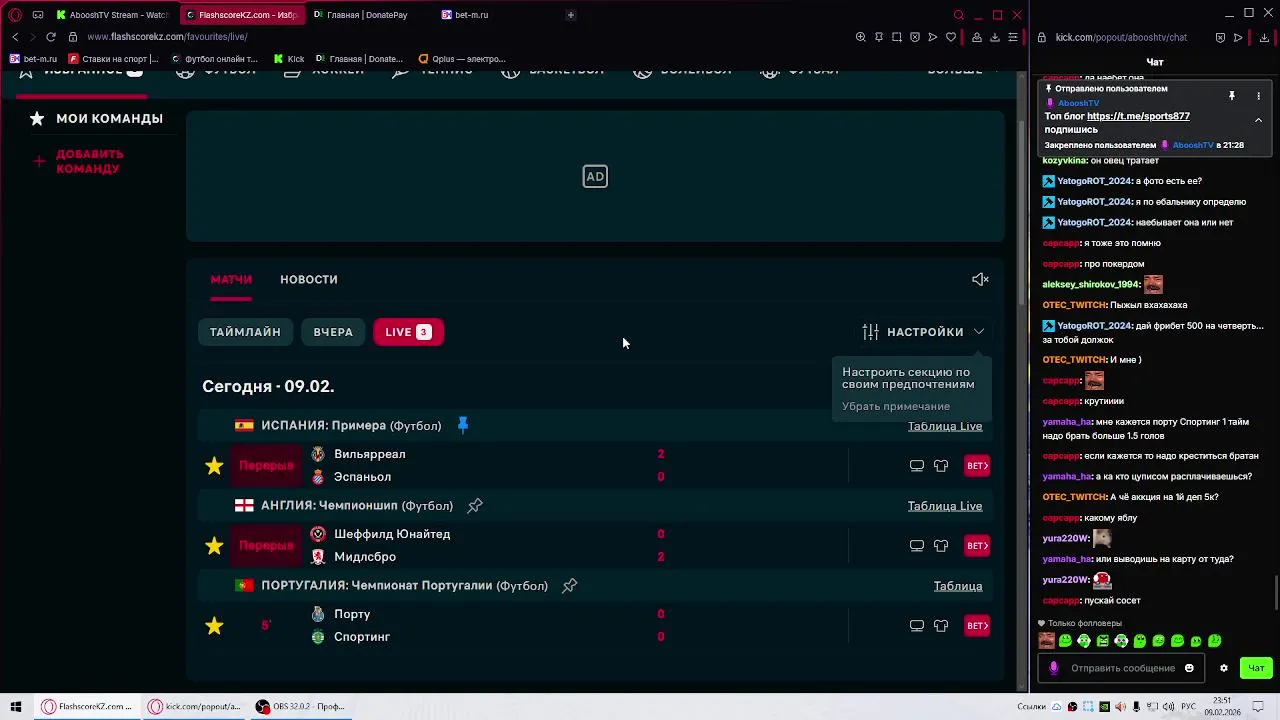Unfavorite the Porto–Sporting match star
Screen dimensions: 1280x720
(x=214, y=626)
